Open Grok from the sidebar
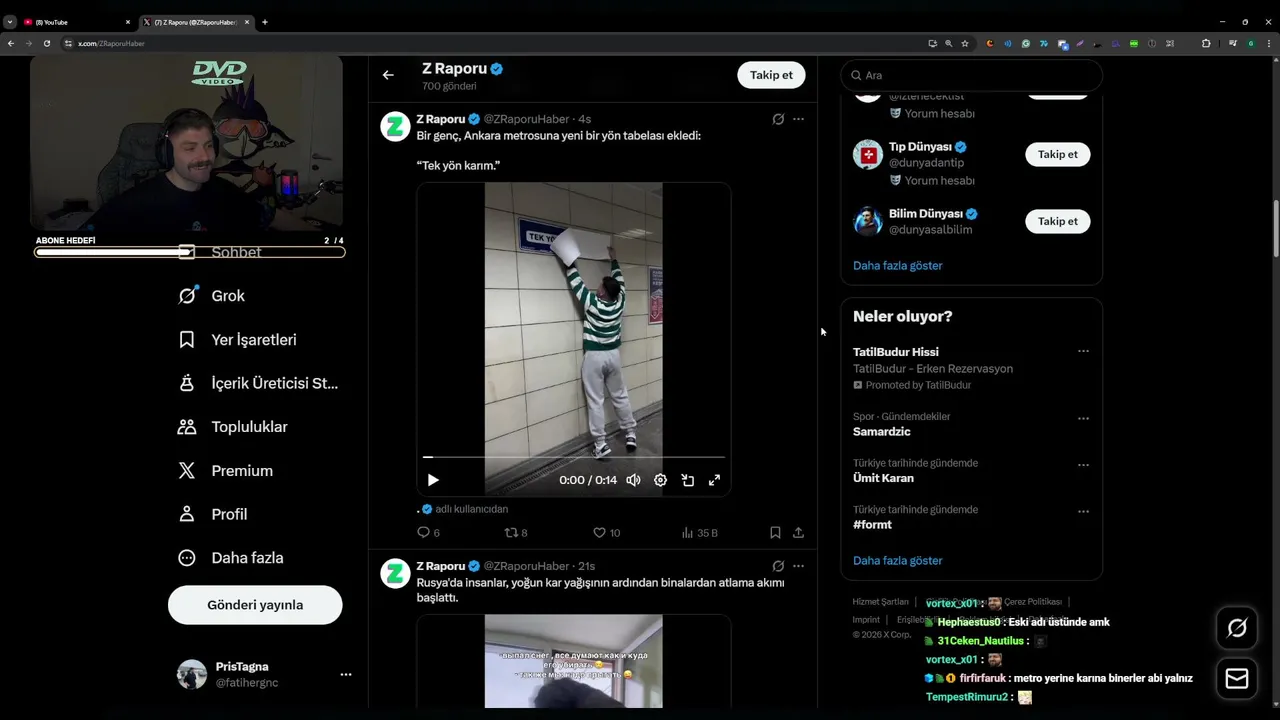Screen dimensions: 1280x720 pos(211,296)
